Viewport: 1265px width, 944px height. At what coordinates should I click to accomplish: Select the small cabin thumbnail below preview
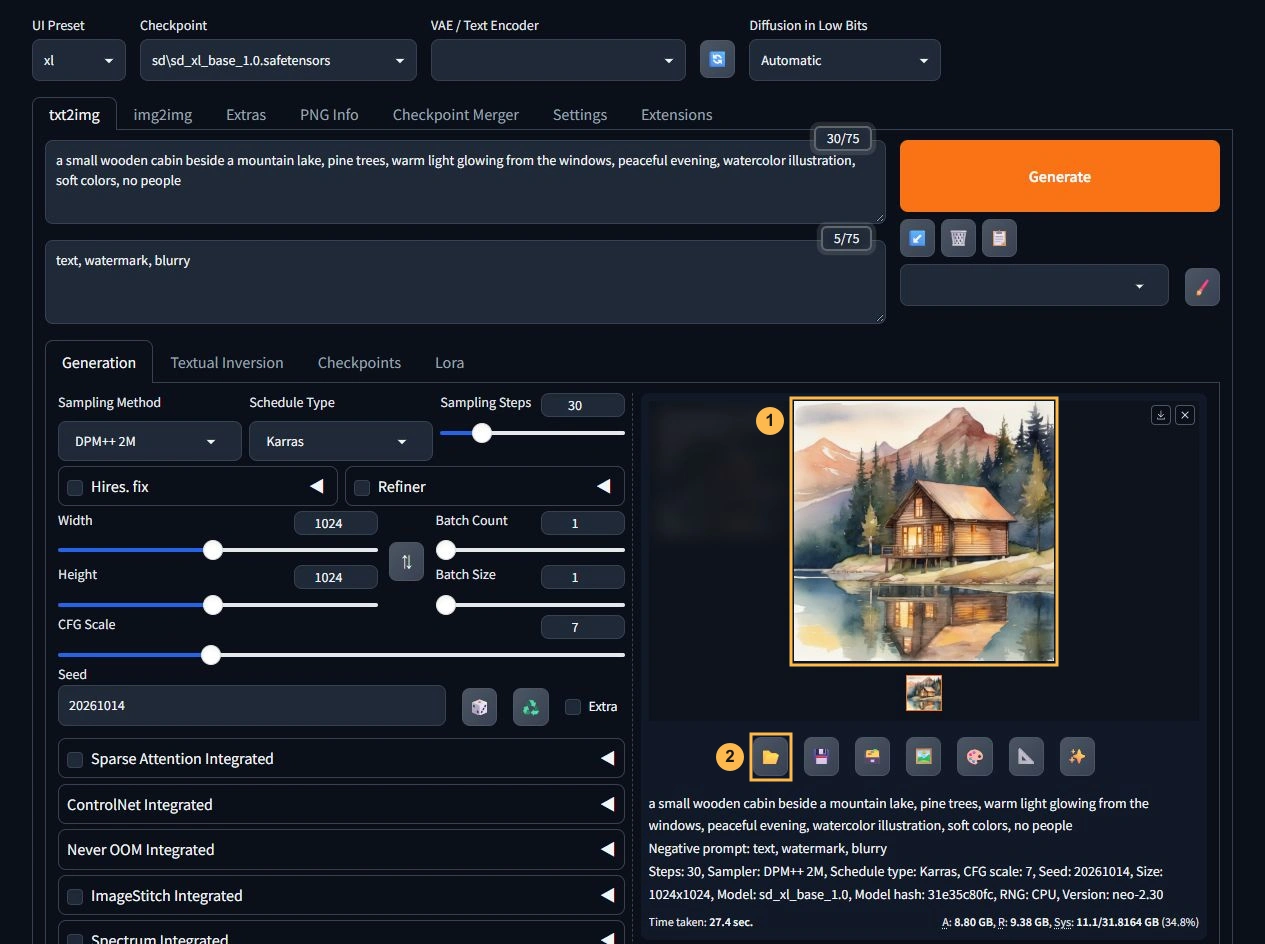click(x=924, y=693)
